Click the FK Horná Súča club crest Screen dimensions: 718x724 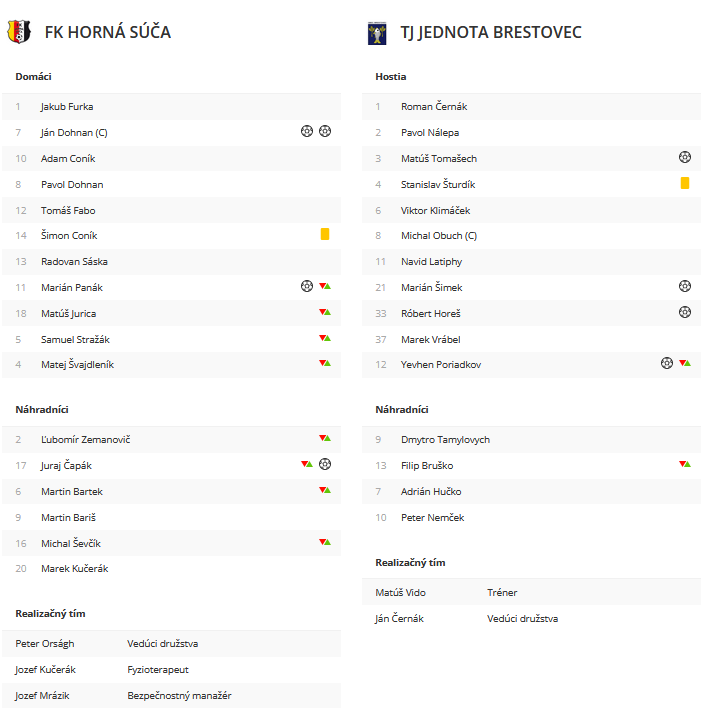19,32
